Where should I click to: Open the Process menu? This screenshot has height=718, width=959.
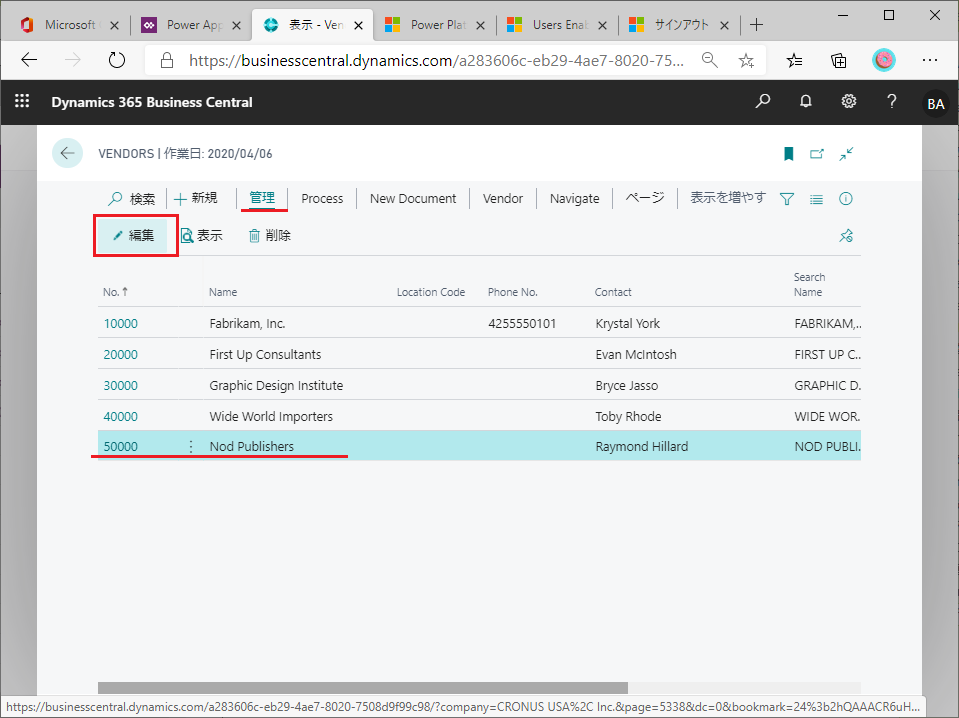coord(322,199)
